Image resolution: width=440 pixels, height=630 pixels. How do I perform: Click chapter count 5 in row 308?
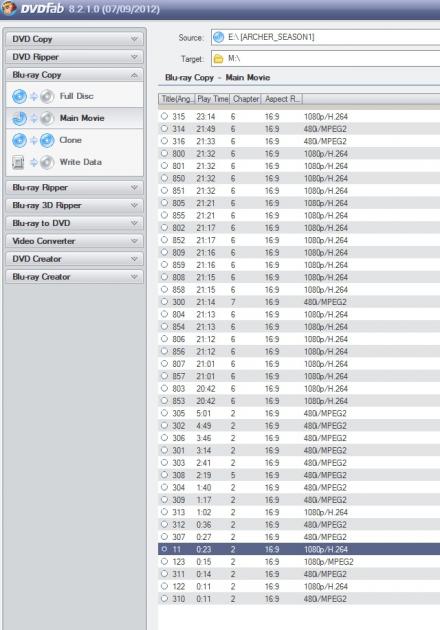coord(233,475)
